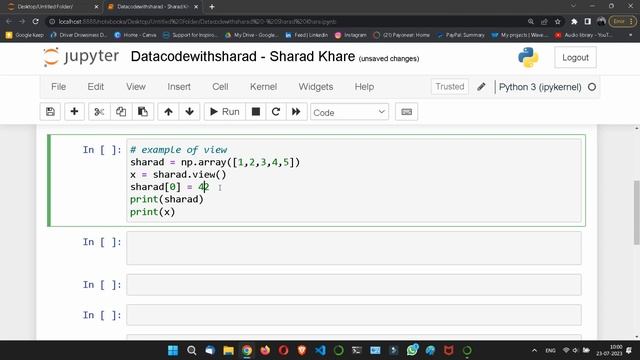The width and height of the screenshot is (640, 360).
Task: Click the Trusted notebook button
Action: tap(449, 87)
